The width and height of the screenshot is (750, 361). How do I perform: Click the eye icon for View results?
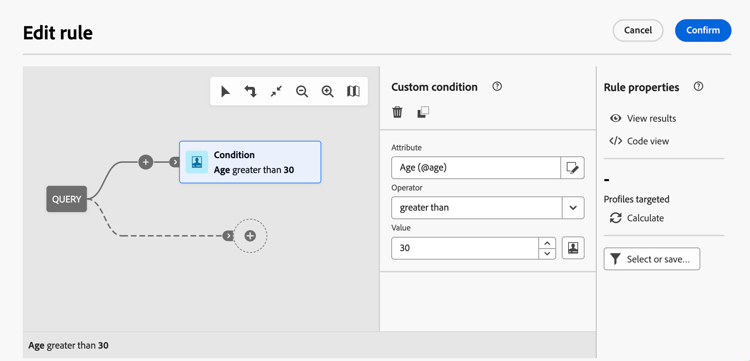click(616, 118)
